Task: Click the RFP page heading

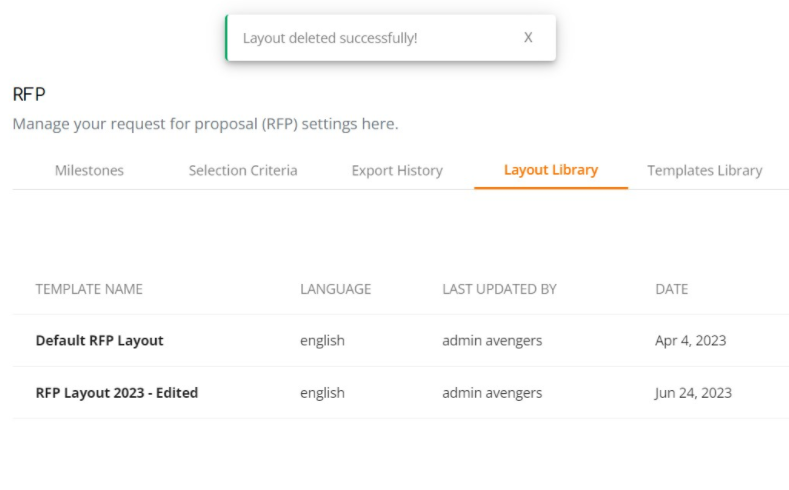Action: pos(29,94)
